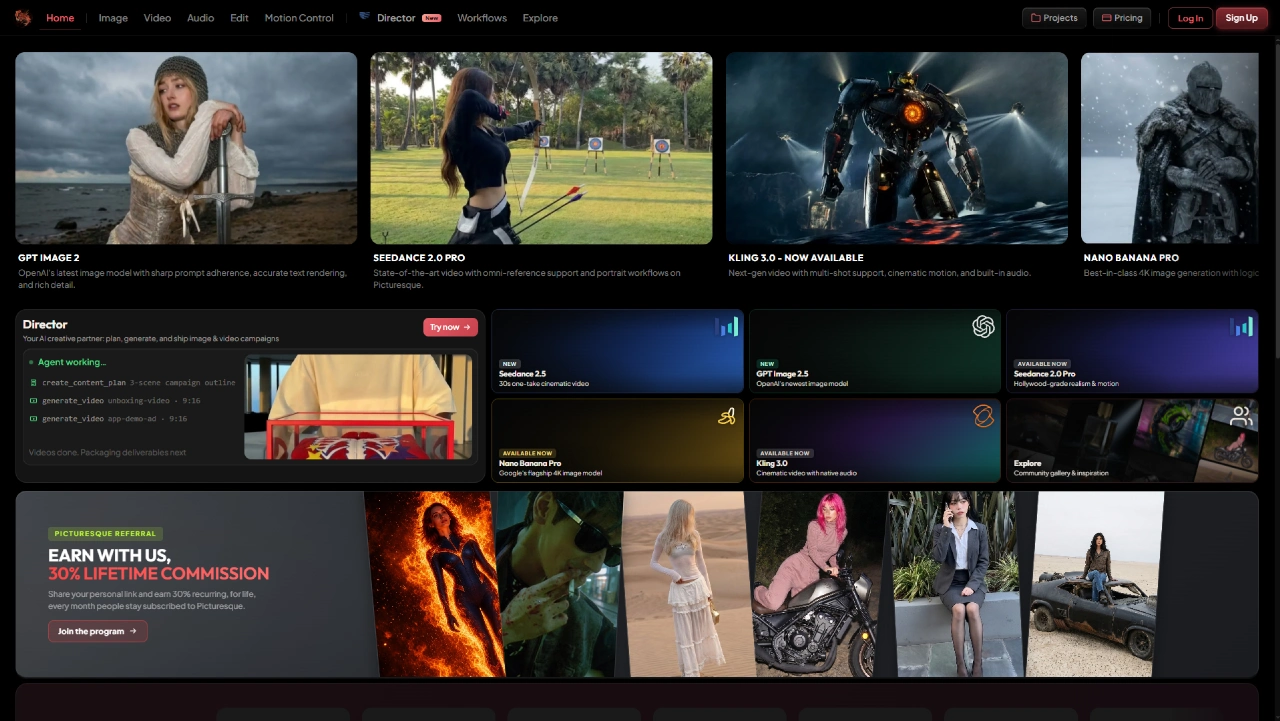1280x721 pixels.
Task: Click the pink-haired woman on motorcycle image
Action: click(817, 584)
